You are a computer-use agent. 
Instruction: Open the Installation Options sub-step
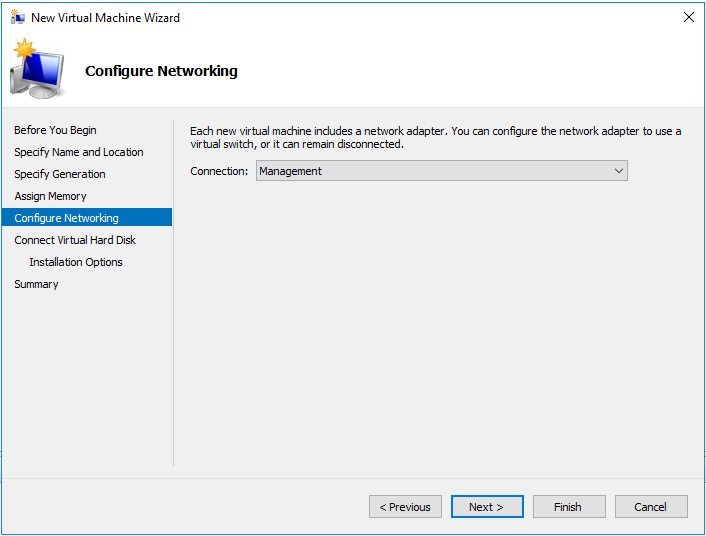(76, 262)
